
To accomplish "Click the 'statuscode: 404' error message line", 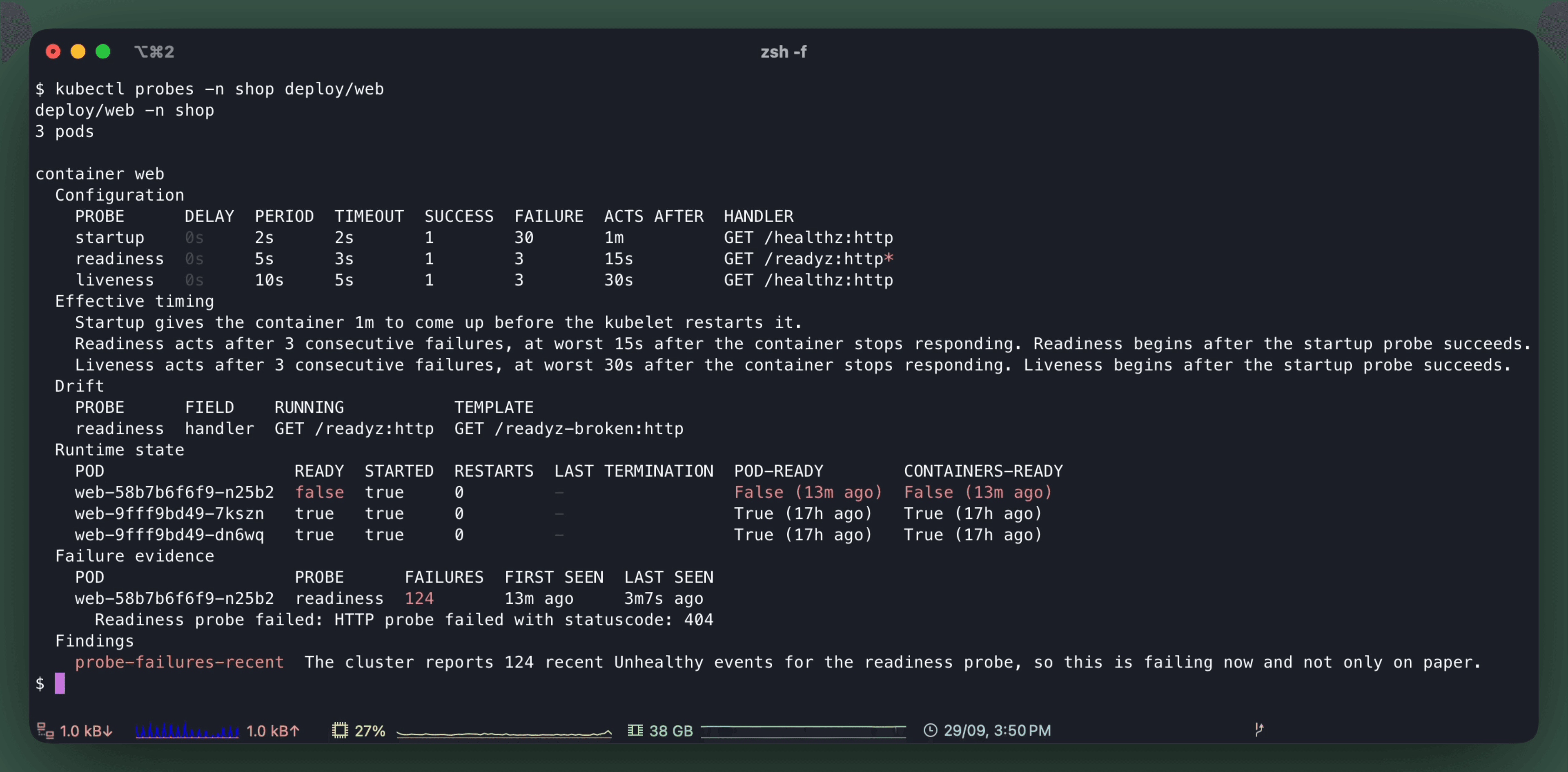I will pos(403,620).
